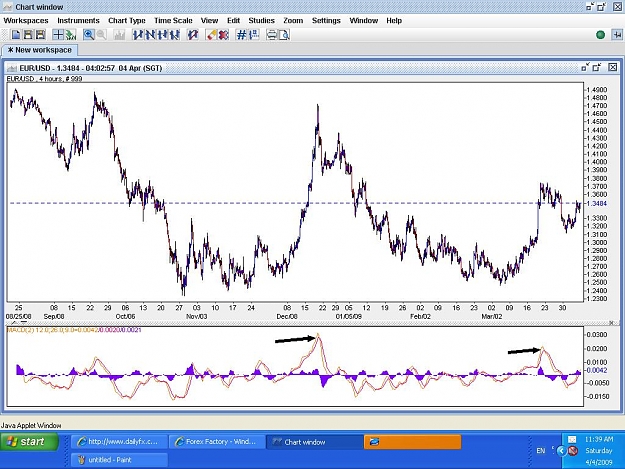Screen dimensions: 625x469
Task: Open the Instruments menu
Action: (78, 20)
